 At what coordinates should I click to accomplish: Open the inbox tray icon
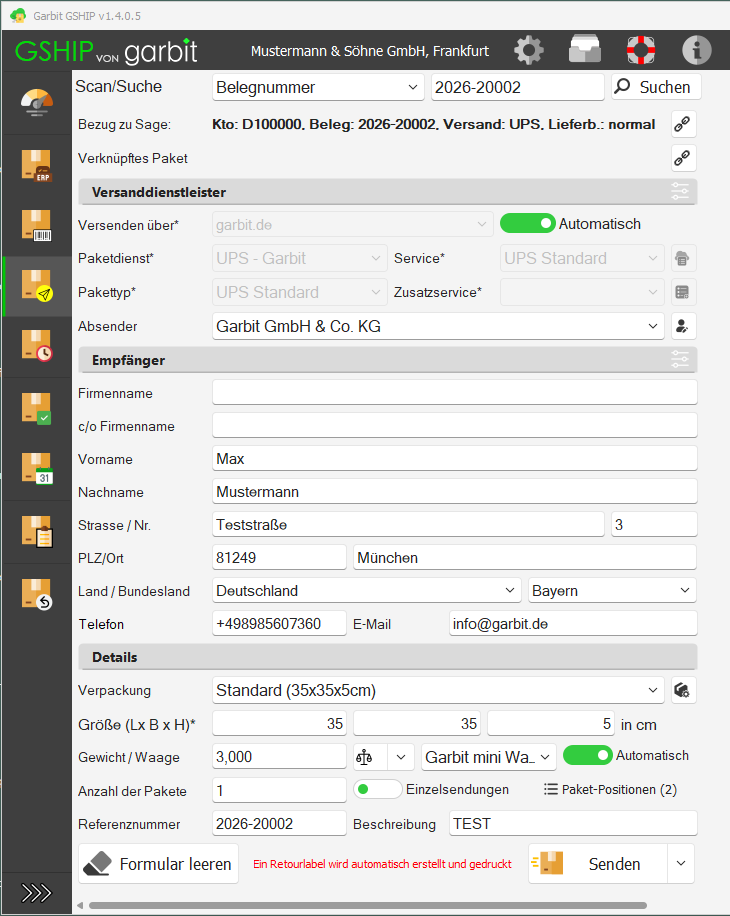pos(585,49)
